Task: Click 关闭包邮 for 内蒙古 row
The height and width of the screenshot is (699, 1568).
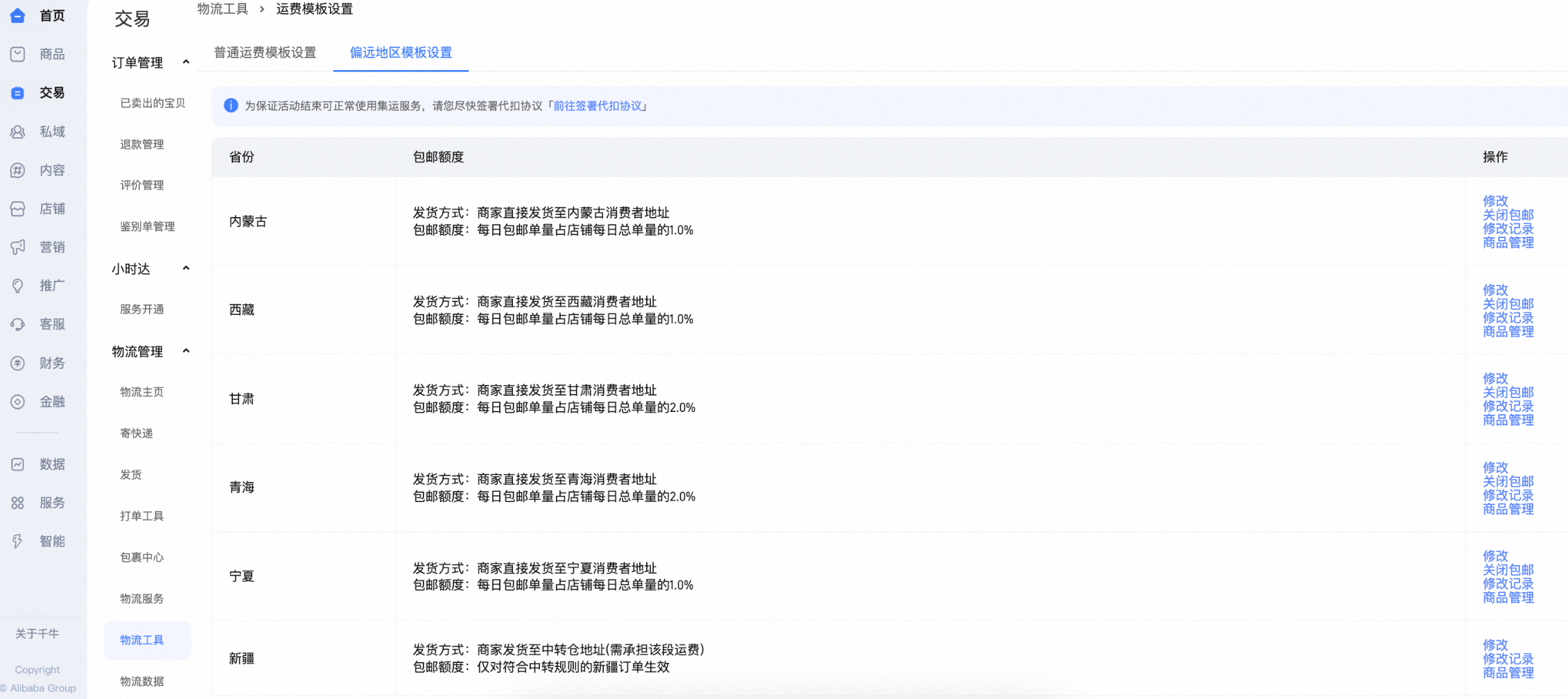Action: point(1508,214)
